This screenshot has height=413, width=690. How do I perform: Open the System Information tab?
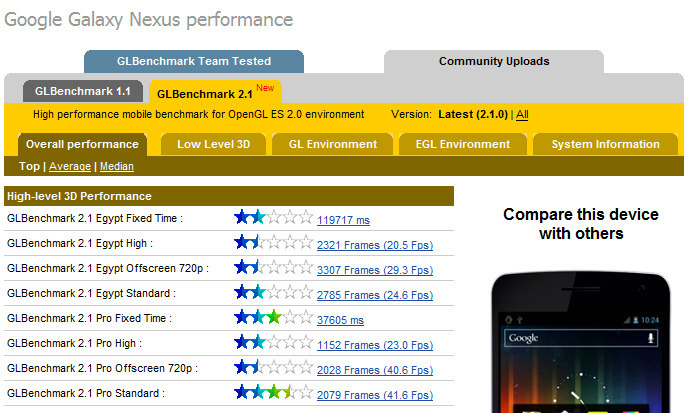point(606,144)
